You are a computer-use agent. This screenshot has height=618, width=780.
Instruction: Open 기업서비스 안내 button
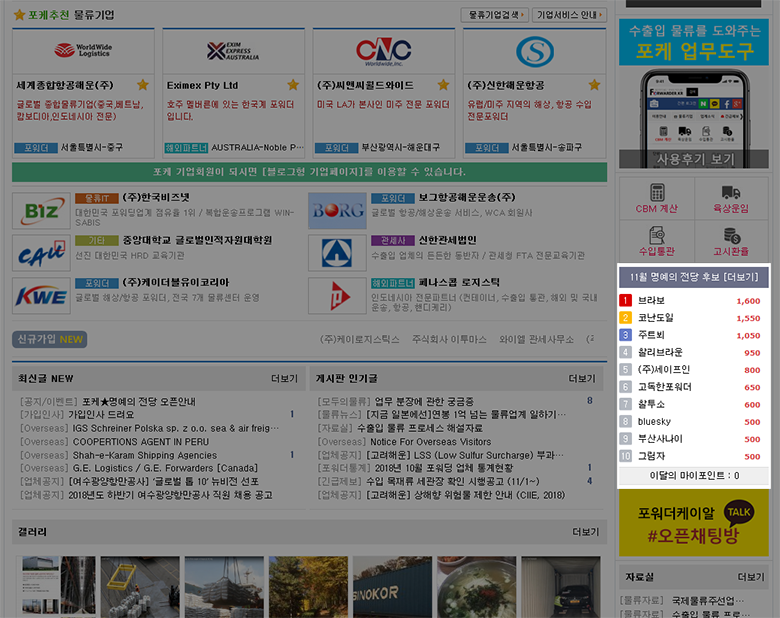coord(569,15)
